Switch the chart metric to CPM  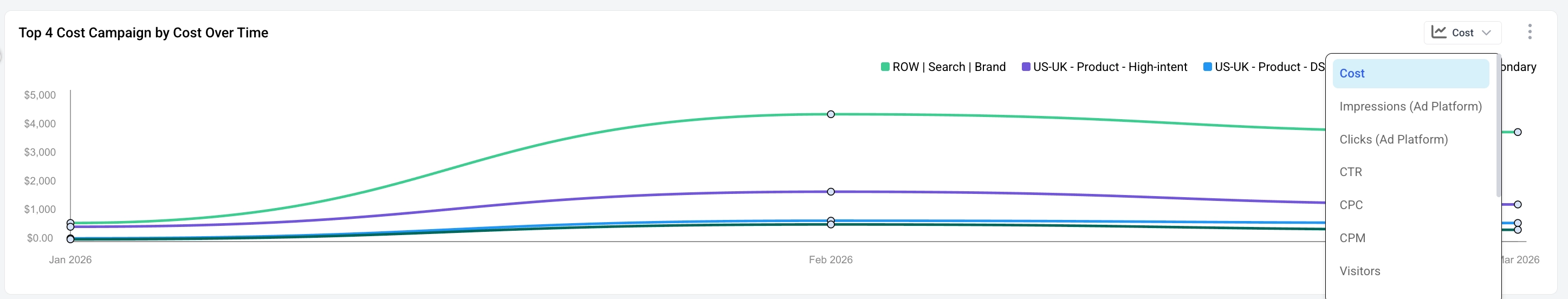1352,238
